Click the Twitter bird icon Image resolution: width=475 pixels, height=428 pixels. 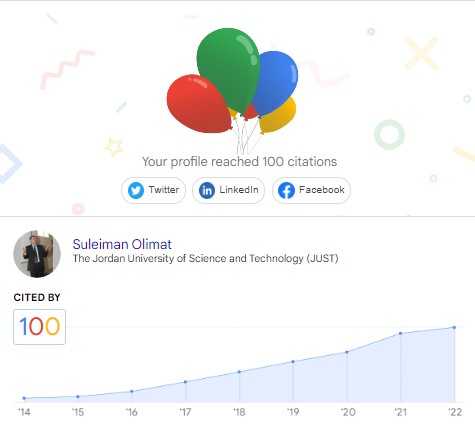[136, 190]
